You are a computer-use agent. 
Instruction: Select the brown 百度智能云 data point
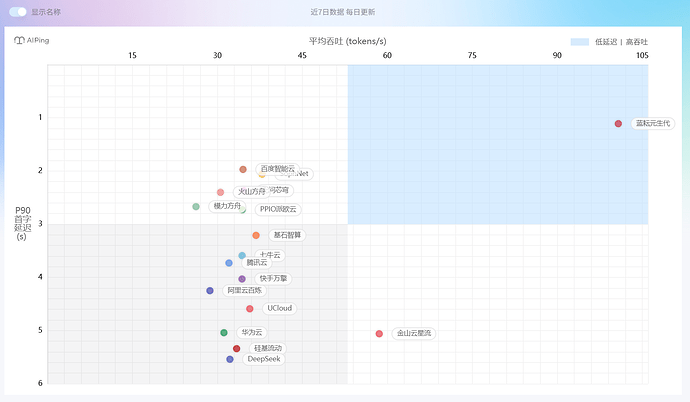243,169
